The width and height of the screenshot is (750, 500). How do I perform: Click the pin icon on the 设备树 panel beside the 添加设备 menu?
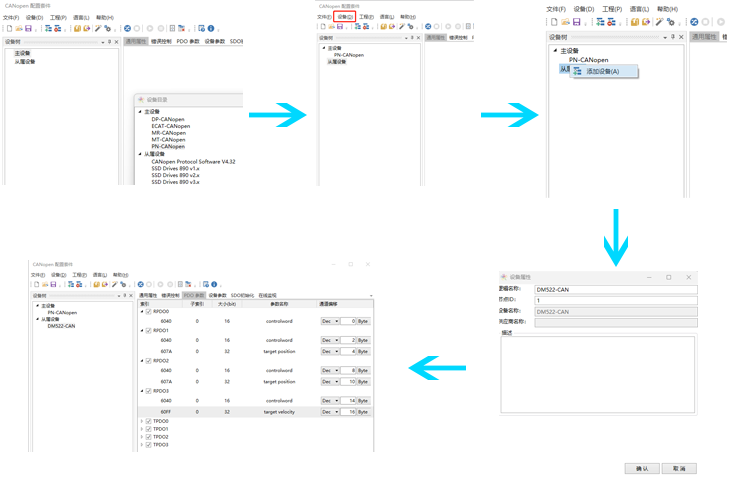pos(673,37)
